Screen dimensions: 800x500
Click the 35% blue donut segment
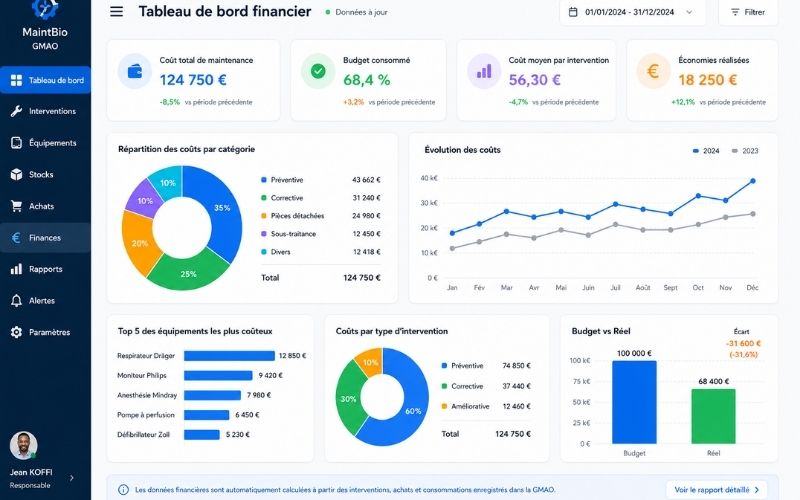[220, 209]
